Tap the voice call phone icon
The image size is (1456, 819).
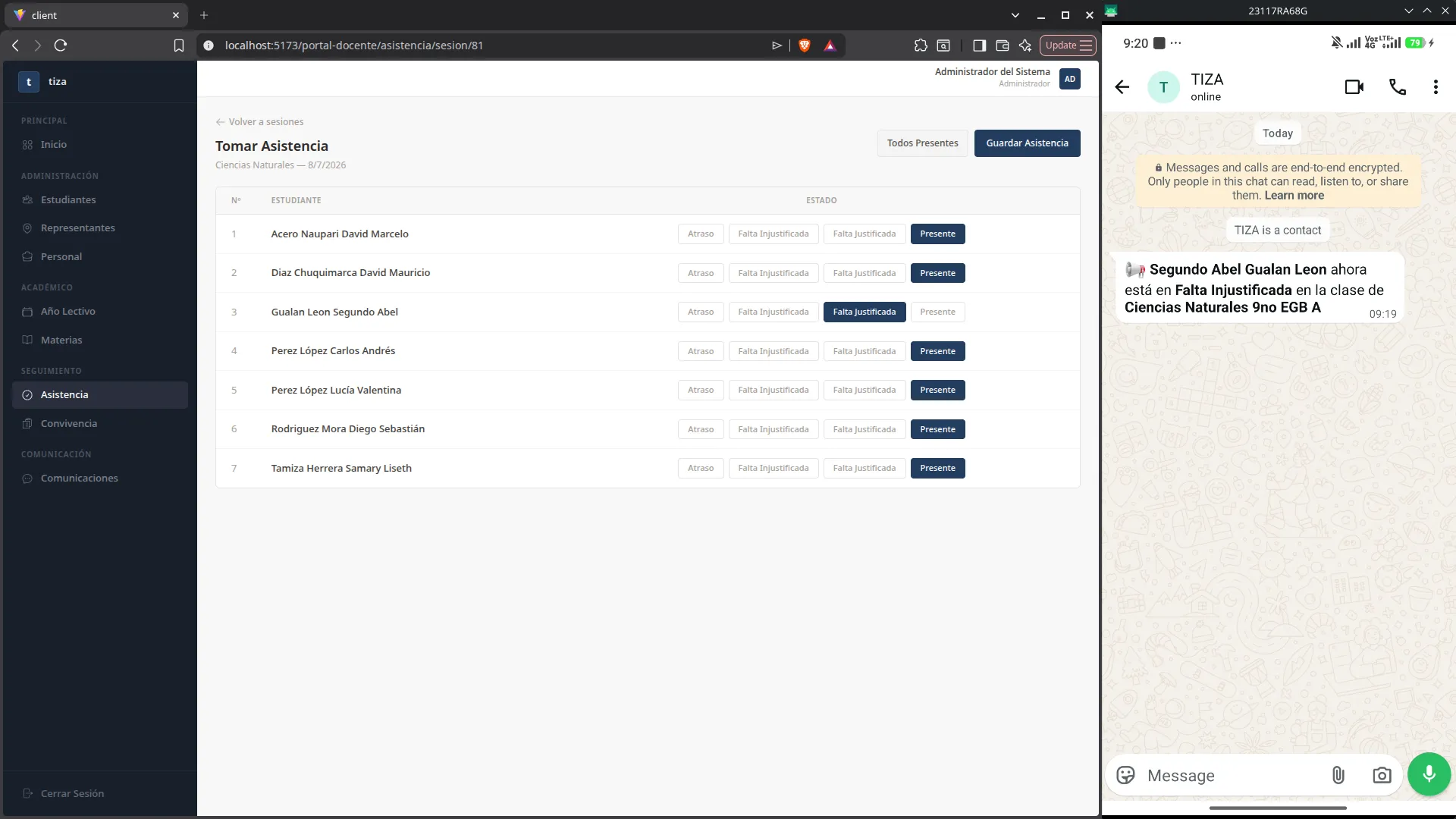pos(1397,87)
